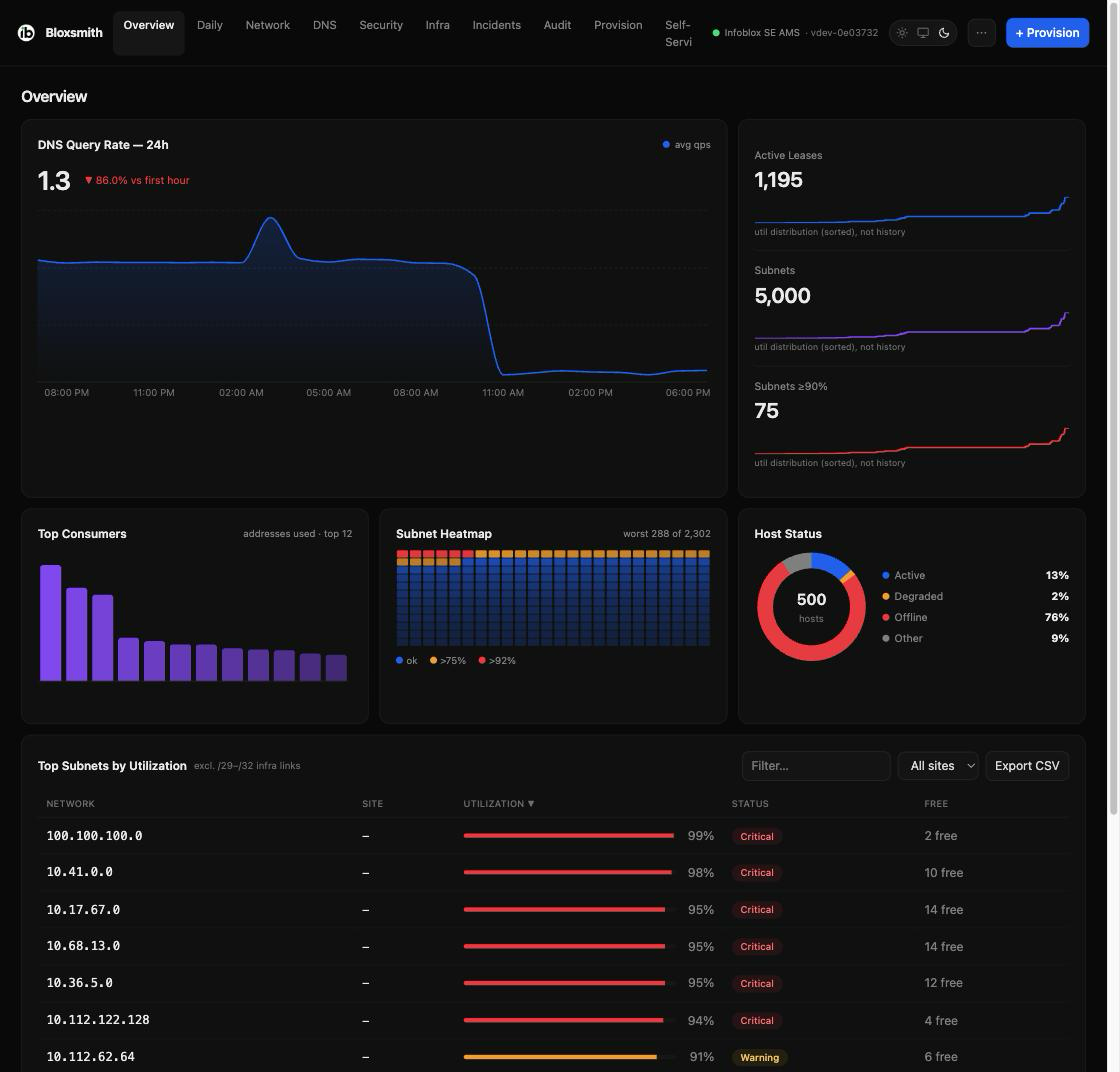Click the Host Status donut chart
1120x1072 pixels.
(x=811, y=606)
